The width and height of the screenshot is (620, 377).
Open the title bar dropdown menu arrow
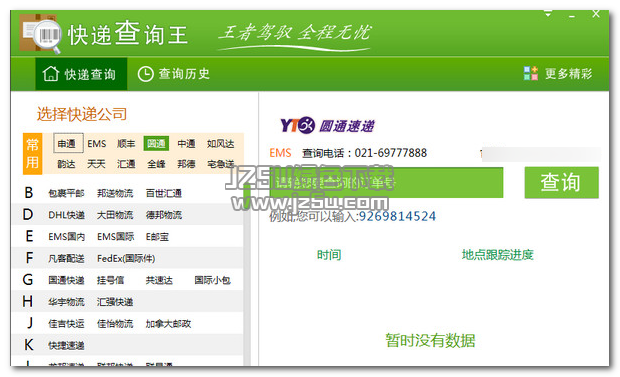click(548, 14)
